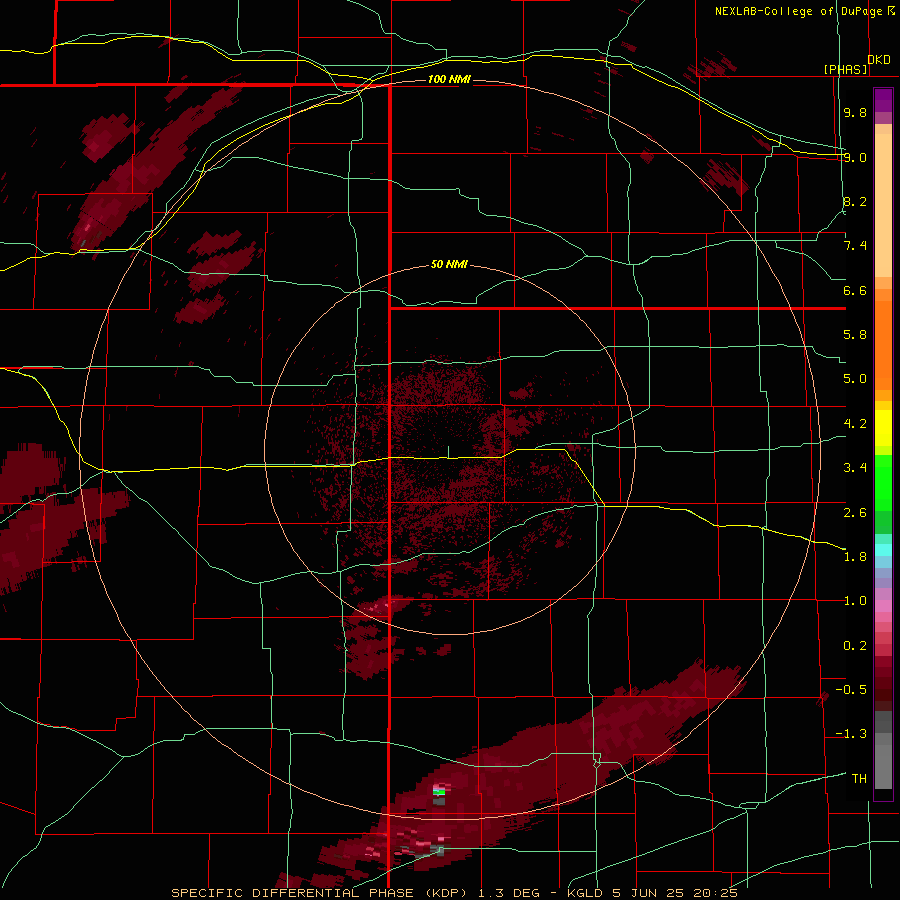
Task: Click the 9.8 value on the scale
Action: click(855, 113)
